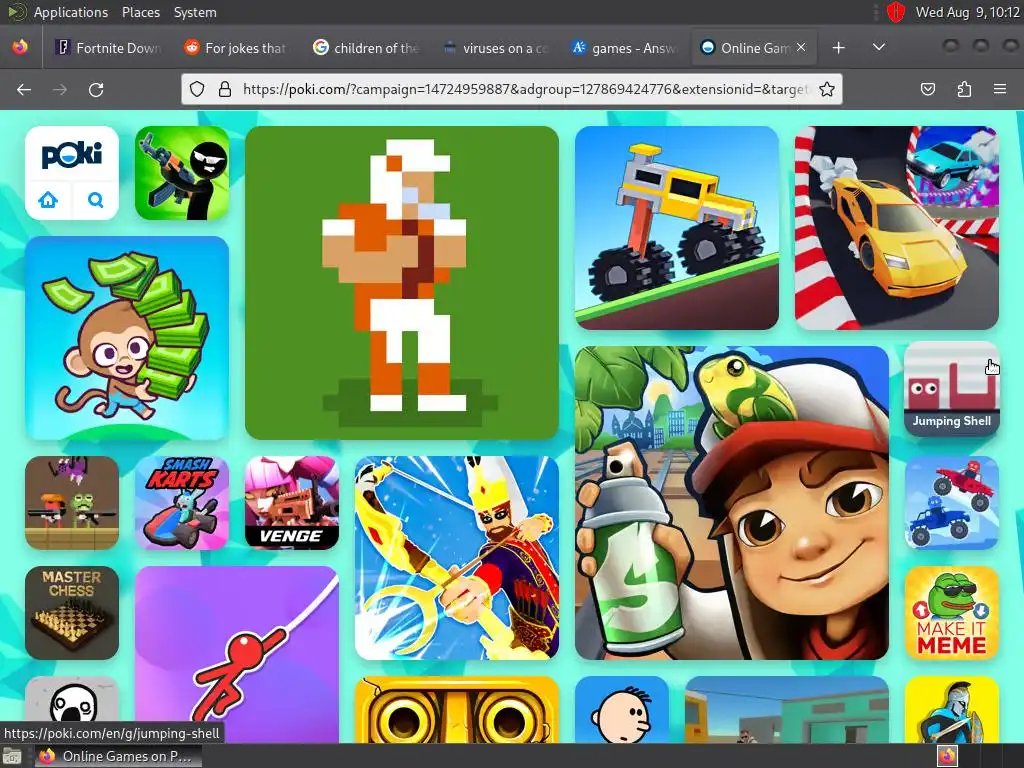Open the frog and duck gunmen game

pyautogui.click(x=72, y=503)
